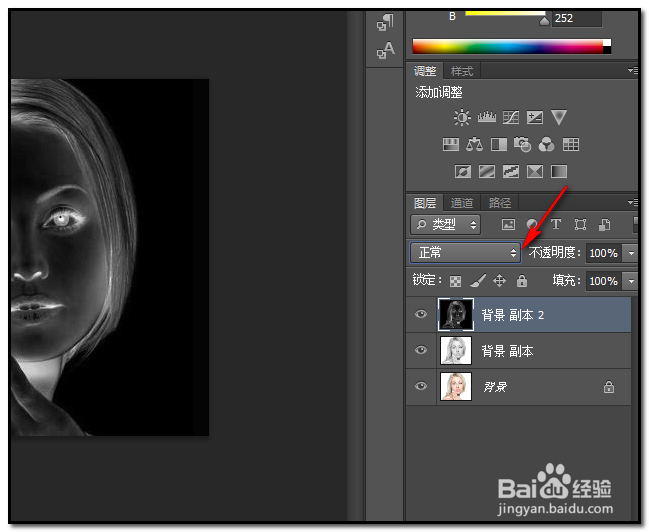The image size is (649, 532).
Task: Open the 类型 layer filter dropdown
Action: click(x=445, y=225)
